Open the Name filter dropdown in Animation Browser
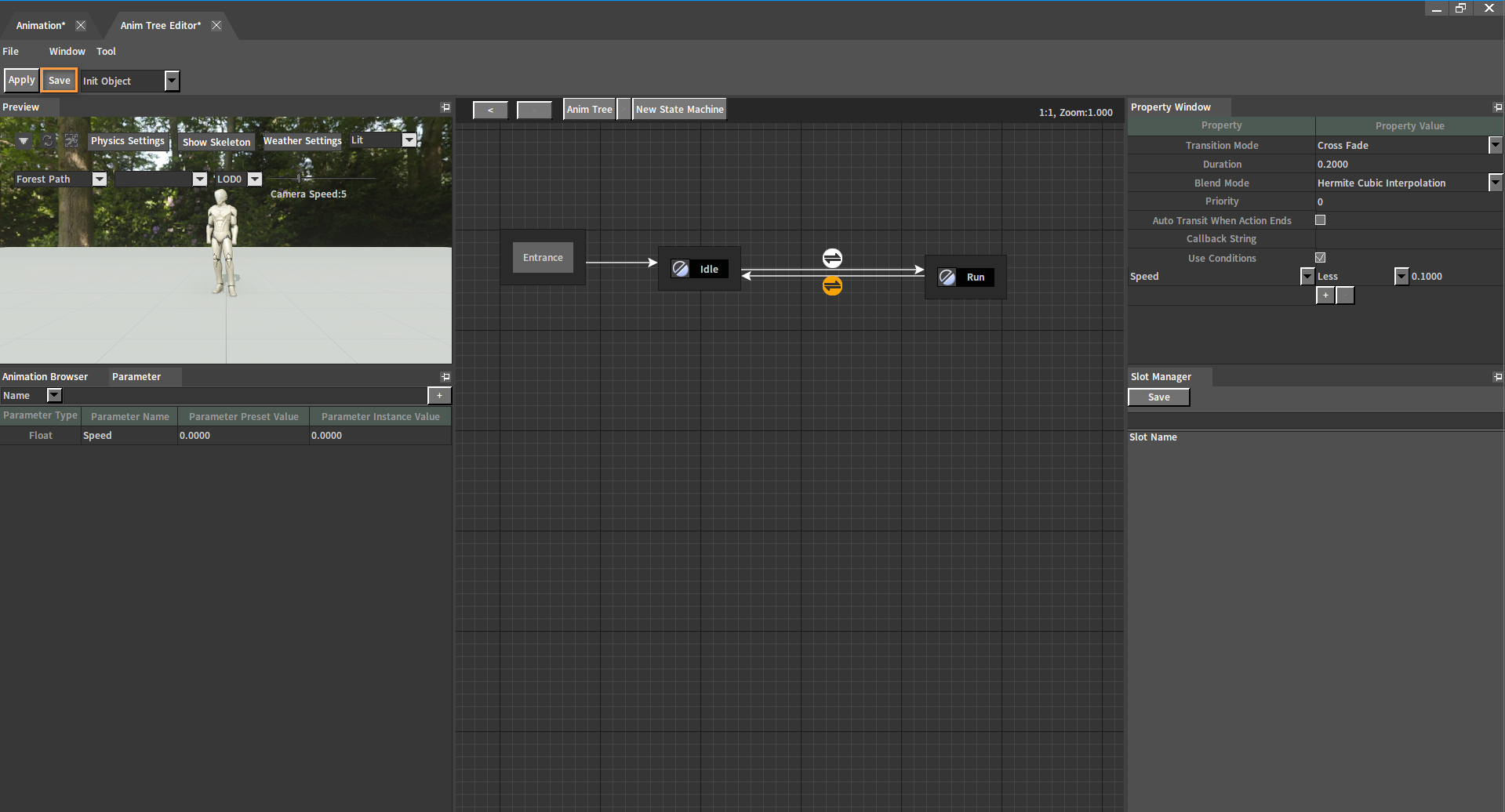The image size is (1505, 812). point(54,396)
